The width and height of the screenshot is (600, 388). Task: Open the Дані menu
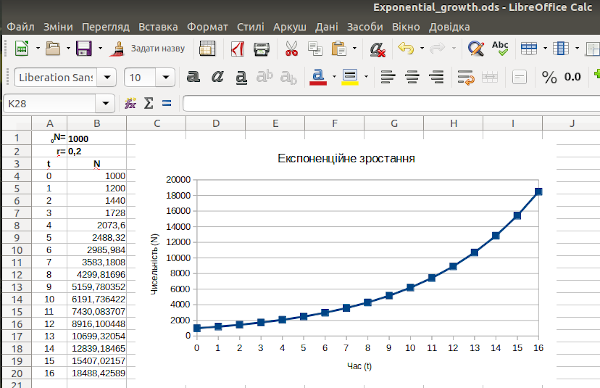pos(326,27)
